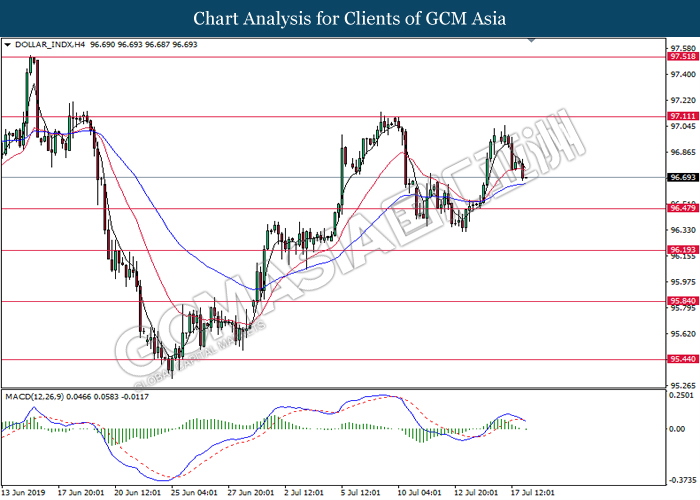Click the current price tag 96.693
Image resolution: width=700 pixels, height=500 pixels.
pyautogui.click(x=681, y=178)
